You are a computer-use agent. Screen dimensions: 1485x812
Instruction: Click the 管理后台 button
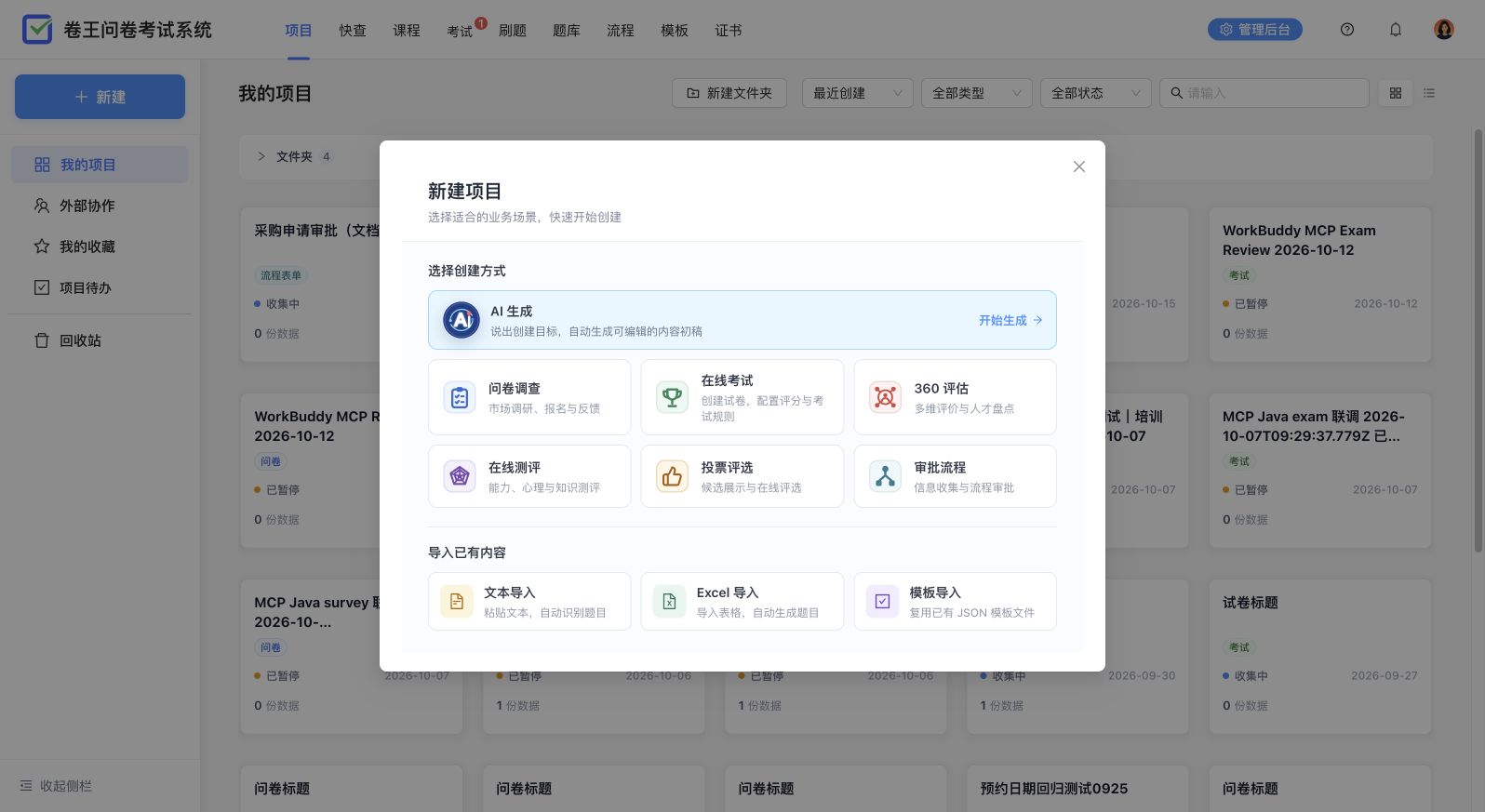point(1254,30)
